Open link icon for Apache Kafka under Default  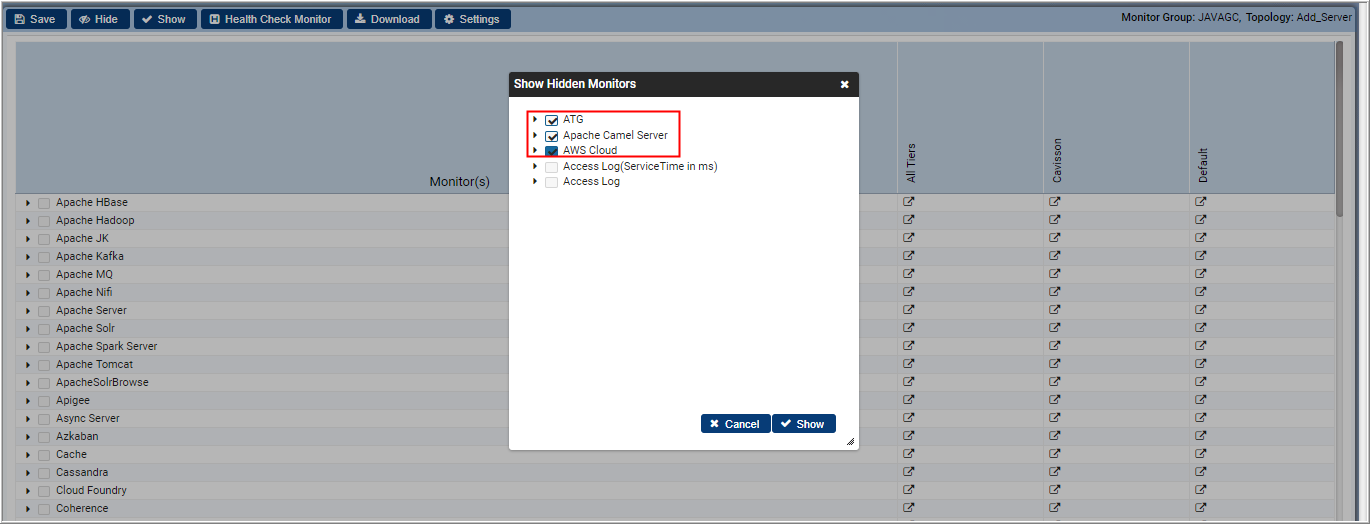pyautogui.click(x=1201, y=256)
